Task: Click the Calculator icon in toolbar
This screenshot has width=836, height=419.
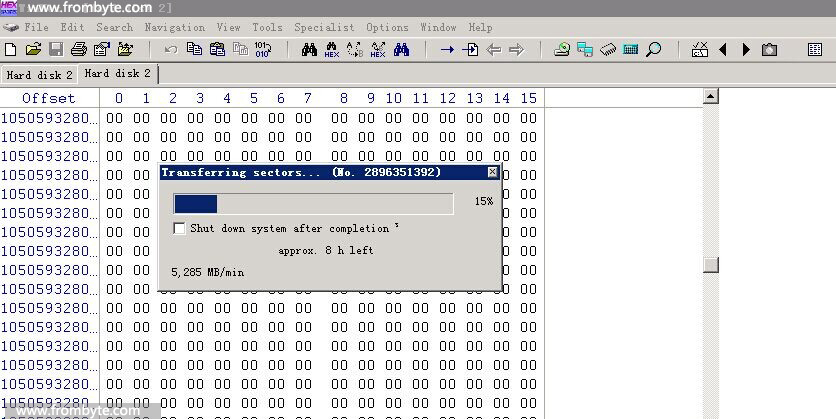Action: click(x=631, y=49)
